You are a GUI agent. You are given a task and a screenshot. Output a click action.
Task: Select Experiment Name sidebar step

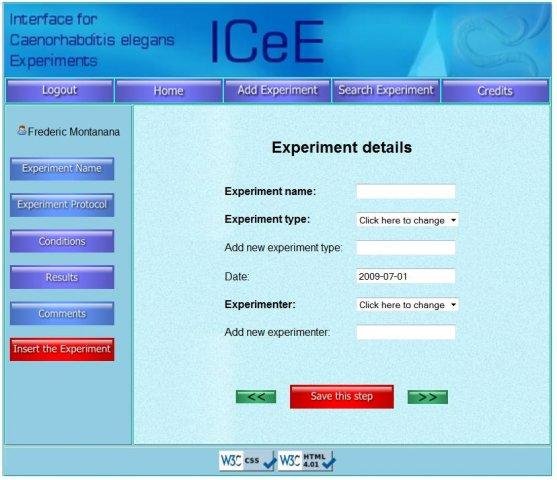pyautogui.click(x=62, y=169)
